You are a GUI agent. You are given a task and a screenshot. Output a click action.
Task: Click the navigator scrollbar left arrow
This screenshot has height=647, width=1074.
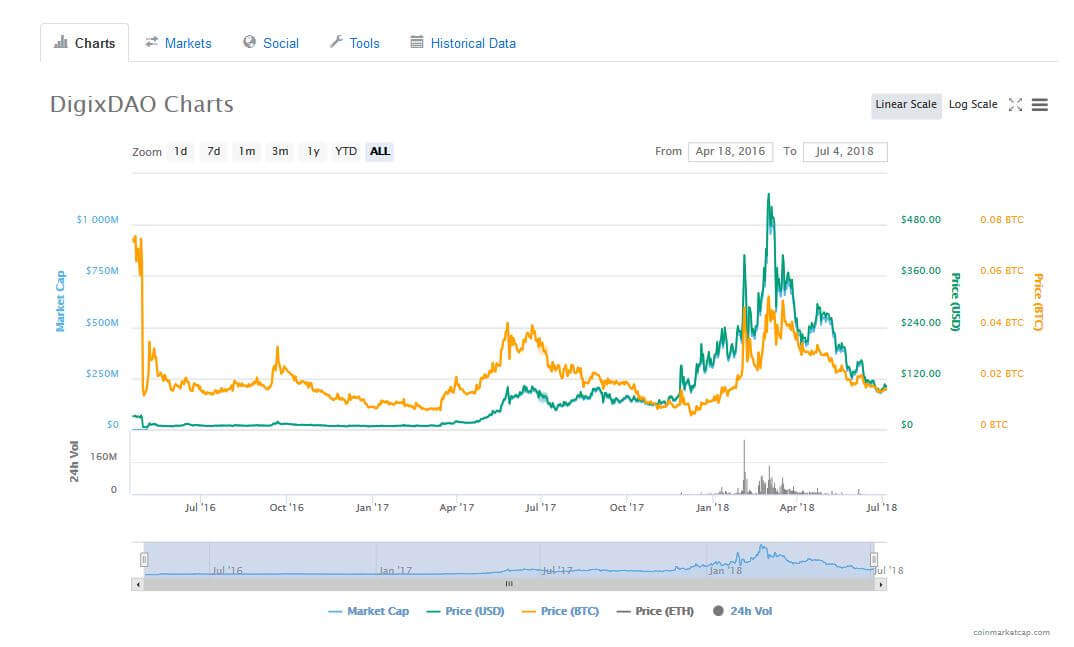tap(138, 585)
